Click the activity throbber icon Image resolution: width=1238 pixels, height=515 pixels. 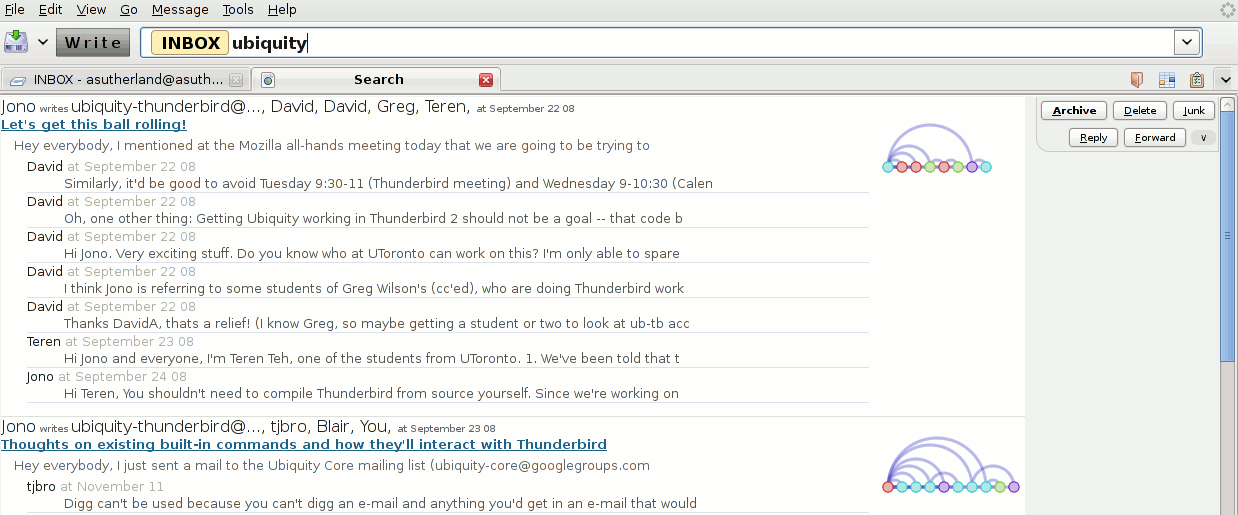1228,9
